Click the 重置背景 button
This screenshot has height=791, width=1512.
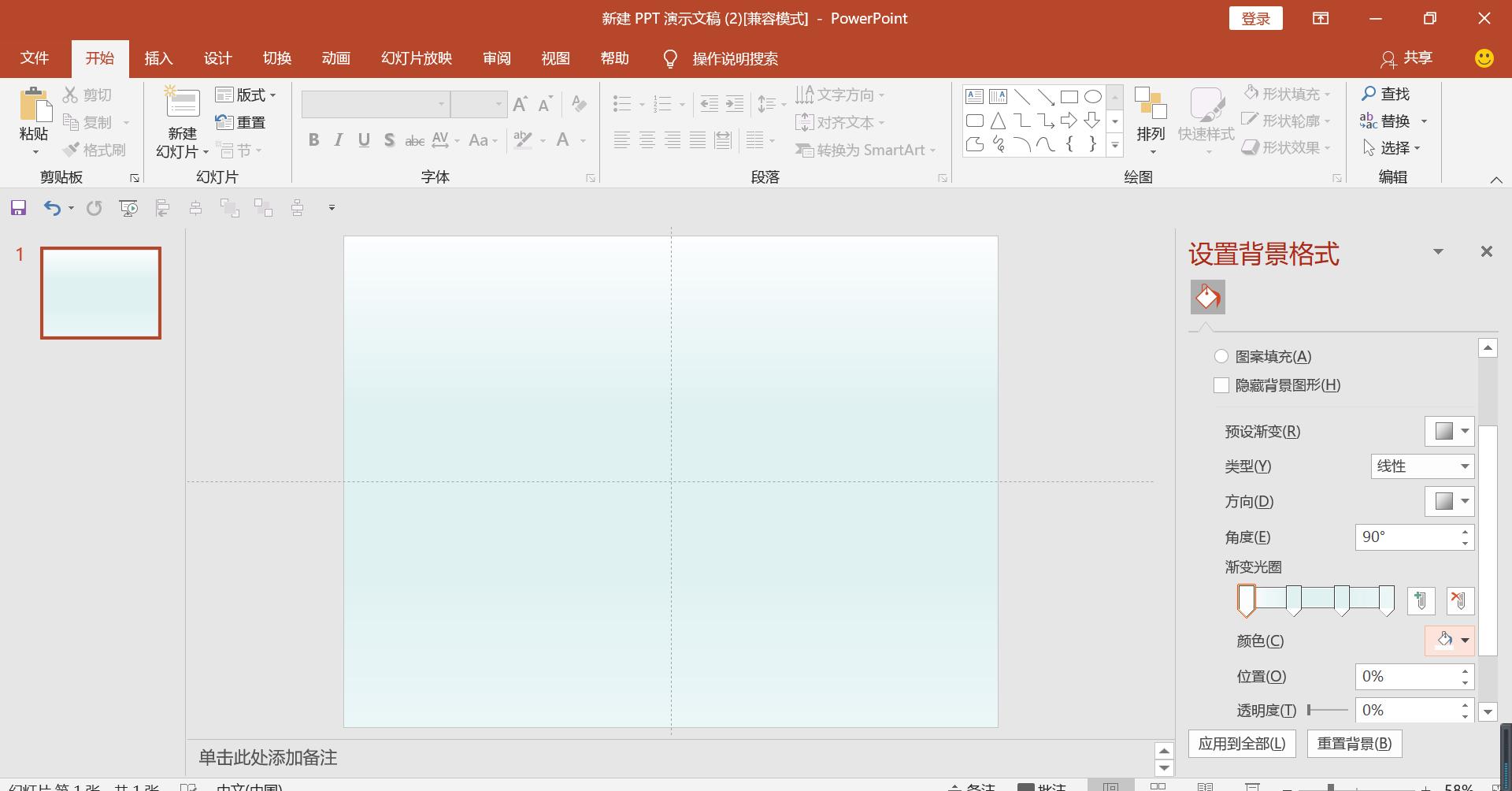tap(1354, 743)
